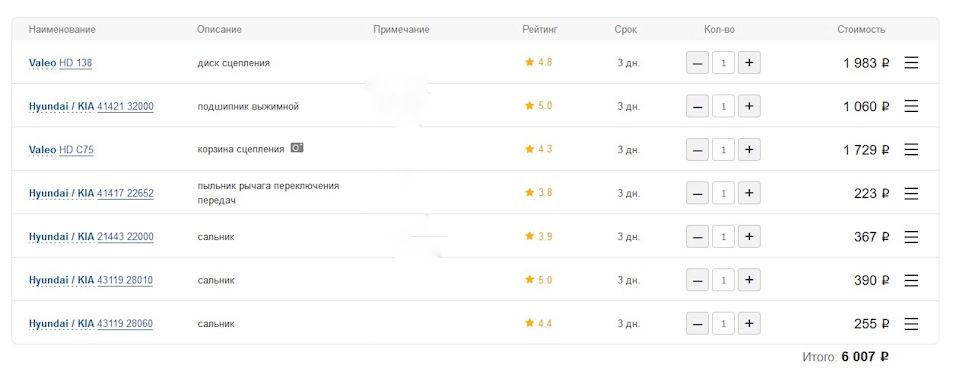Image resolution: width=960 pixels, height=372 pixels.
Task: Click quantity input field for 43119 28060
Action: (x=723, y=324)
